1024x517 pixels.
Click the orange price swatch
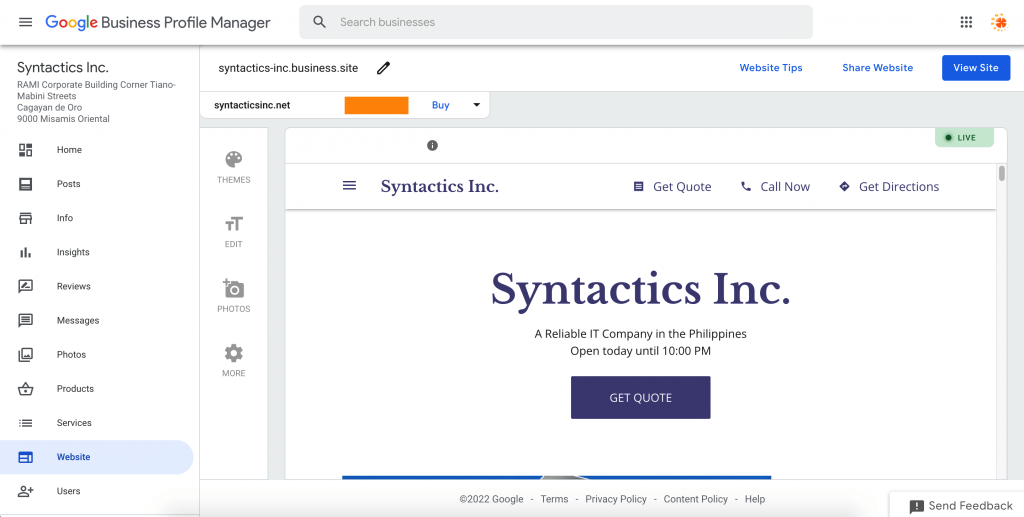[376, 105]
